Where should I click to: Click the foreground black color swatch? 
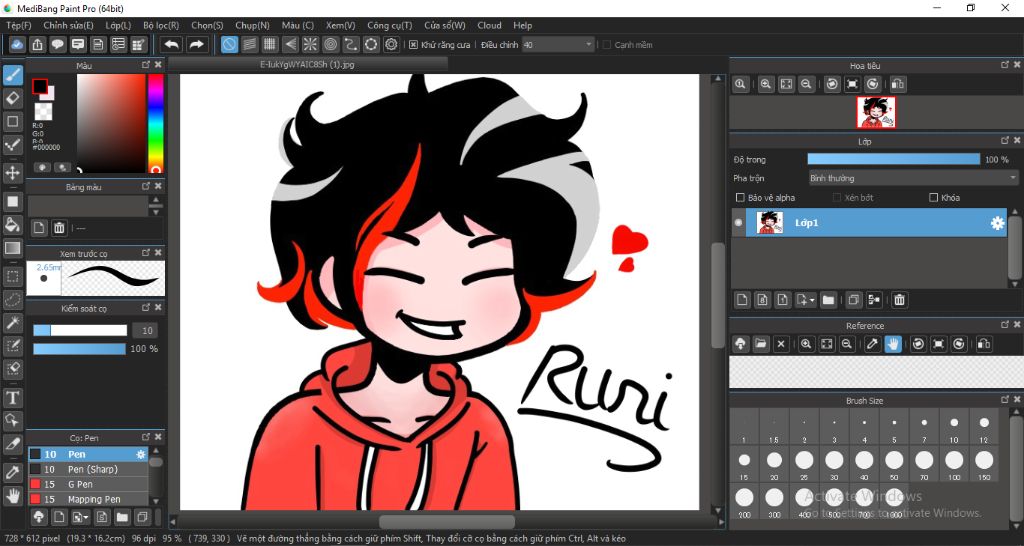pos(40,86)
